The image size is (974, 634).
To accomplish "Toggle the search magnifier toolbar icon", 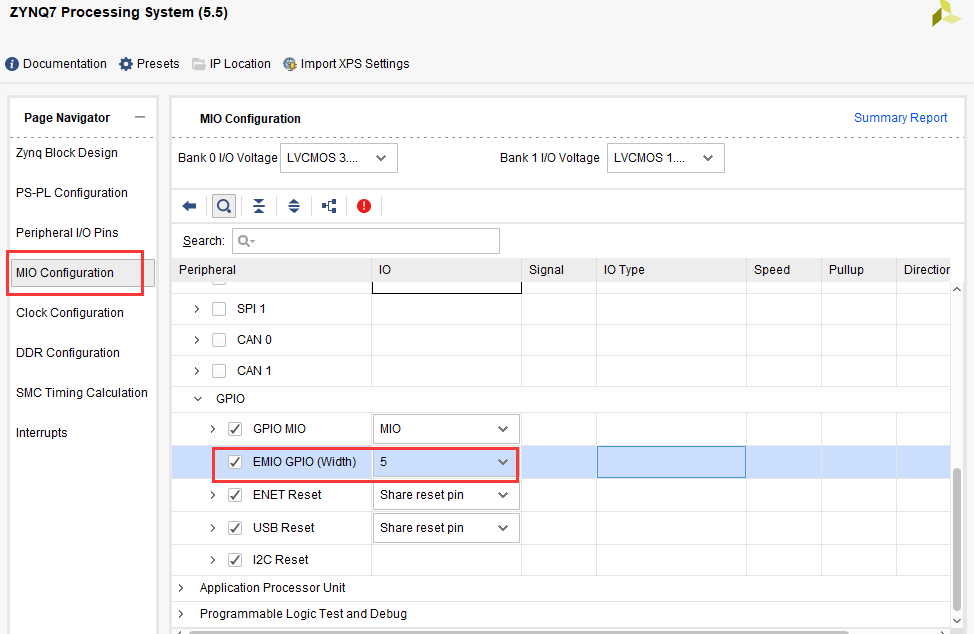I will coord(224,206).
